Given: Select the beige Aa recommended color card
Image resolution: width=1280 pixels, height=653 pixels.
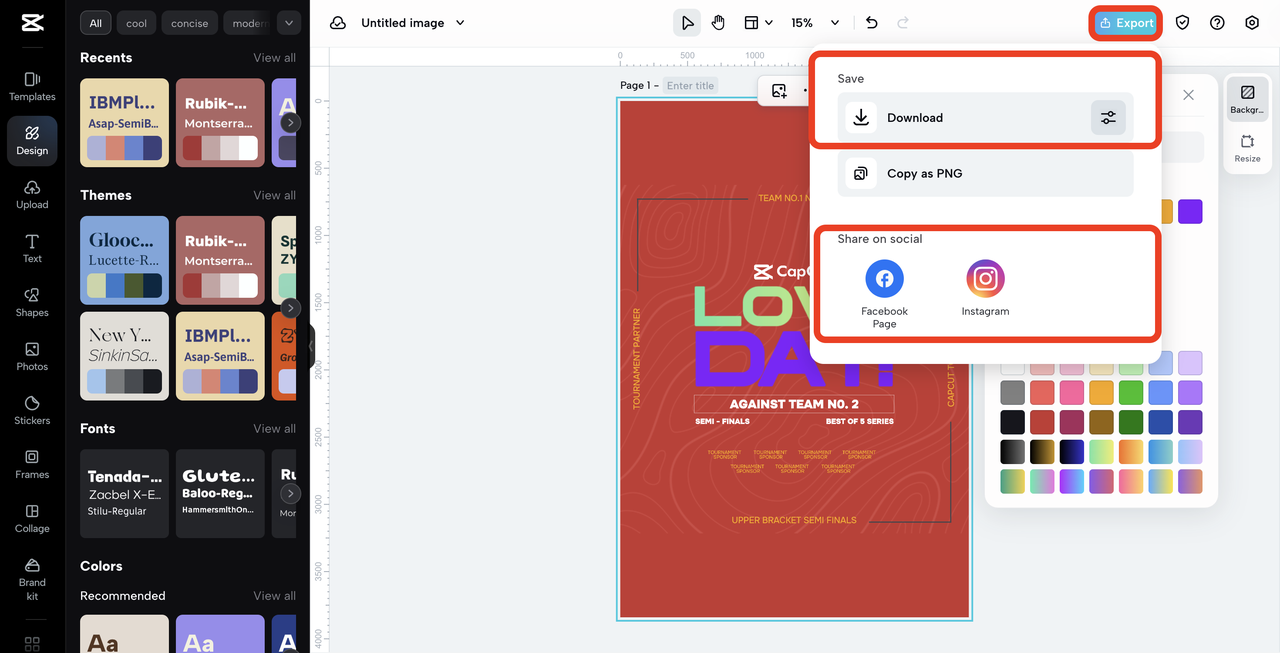Looking at the screenshot, I should tap(124, 634).
